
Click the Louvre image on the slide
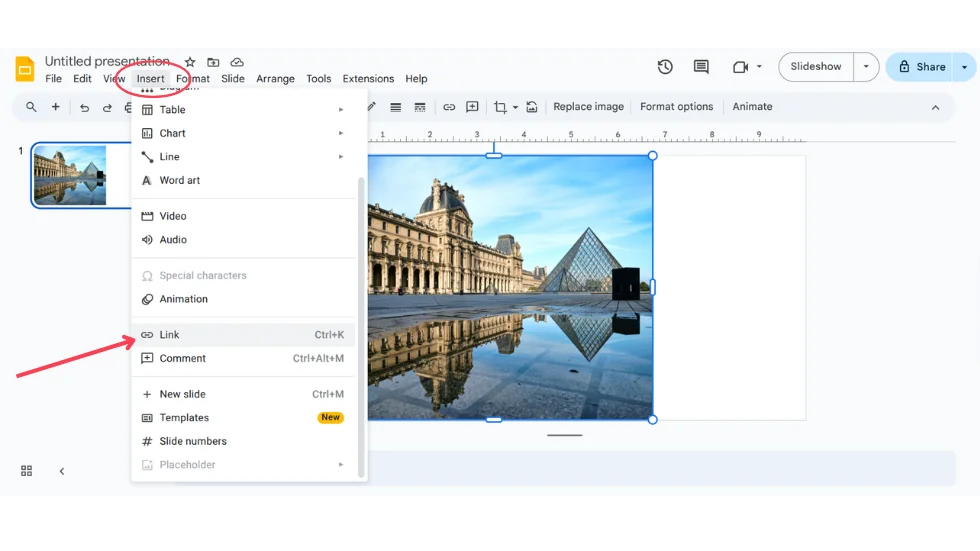click(510, 287)
